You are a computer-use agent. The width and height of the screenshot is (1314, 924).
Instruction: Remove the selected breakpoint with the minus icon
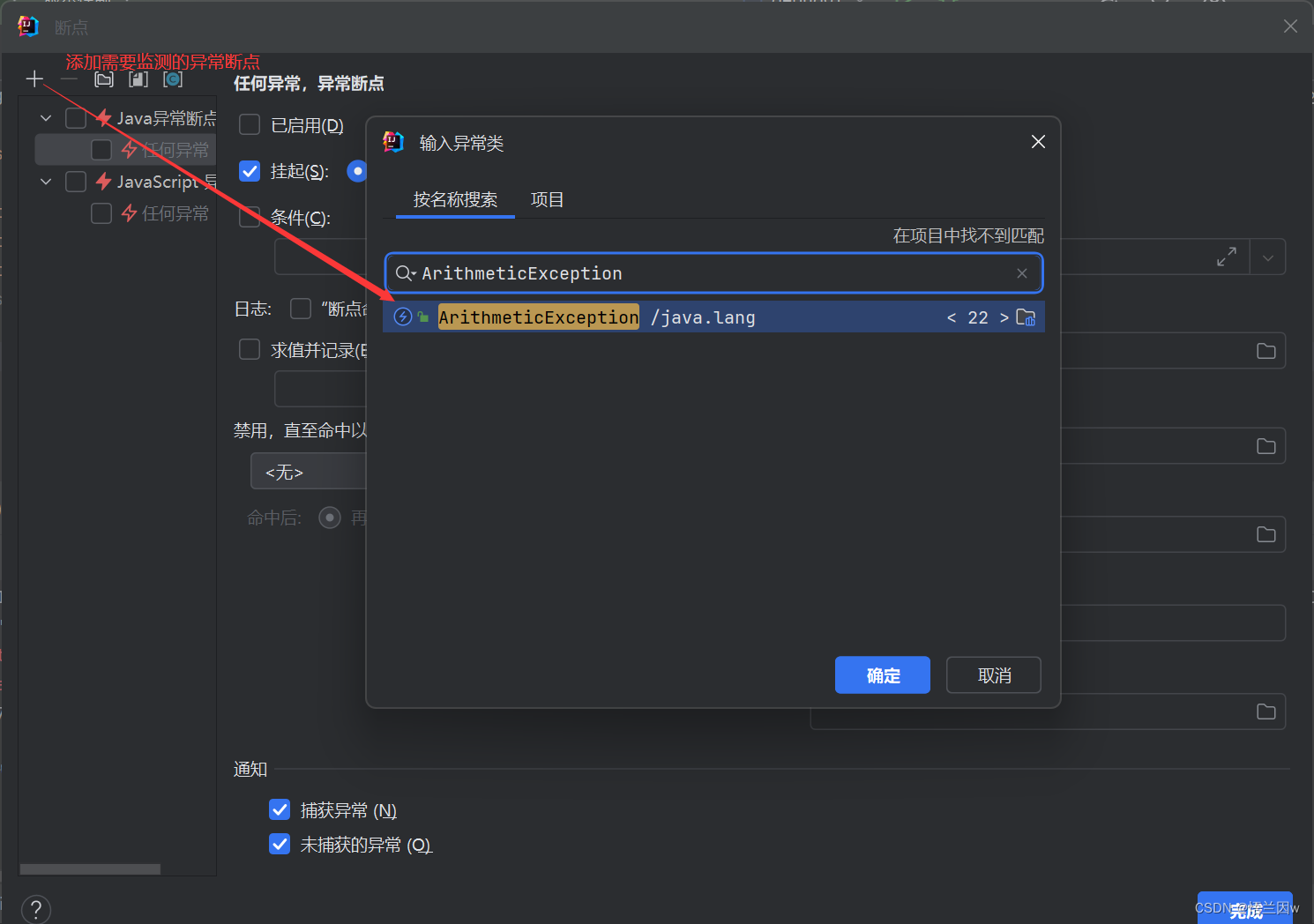pyautogui.click(x=69, y=79)
